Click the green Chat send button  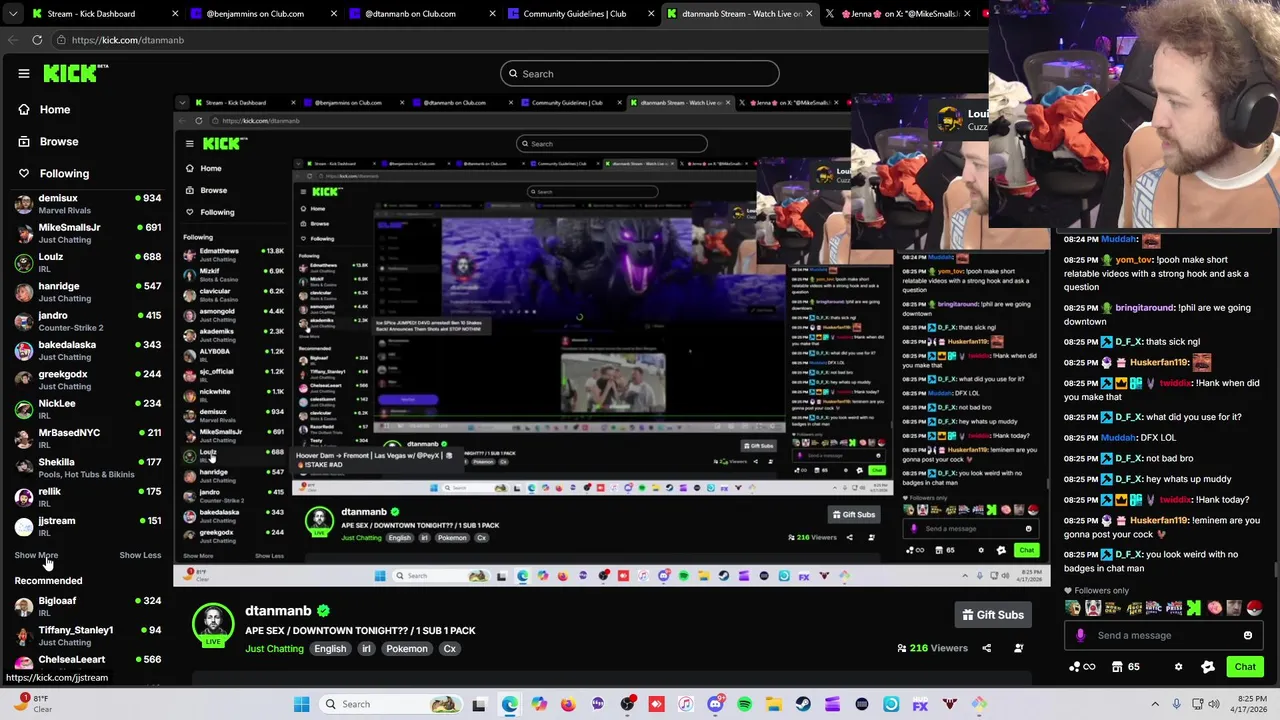coord(1245,667)
